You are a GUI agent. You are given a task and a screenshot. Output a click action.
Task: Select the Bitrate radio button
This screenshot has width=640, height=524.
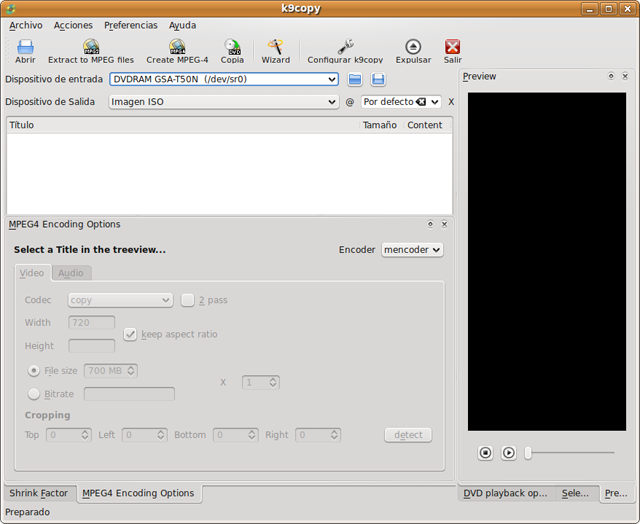coord(34,394)
